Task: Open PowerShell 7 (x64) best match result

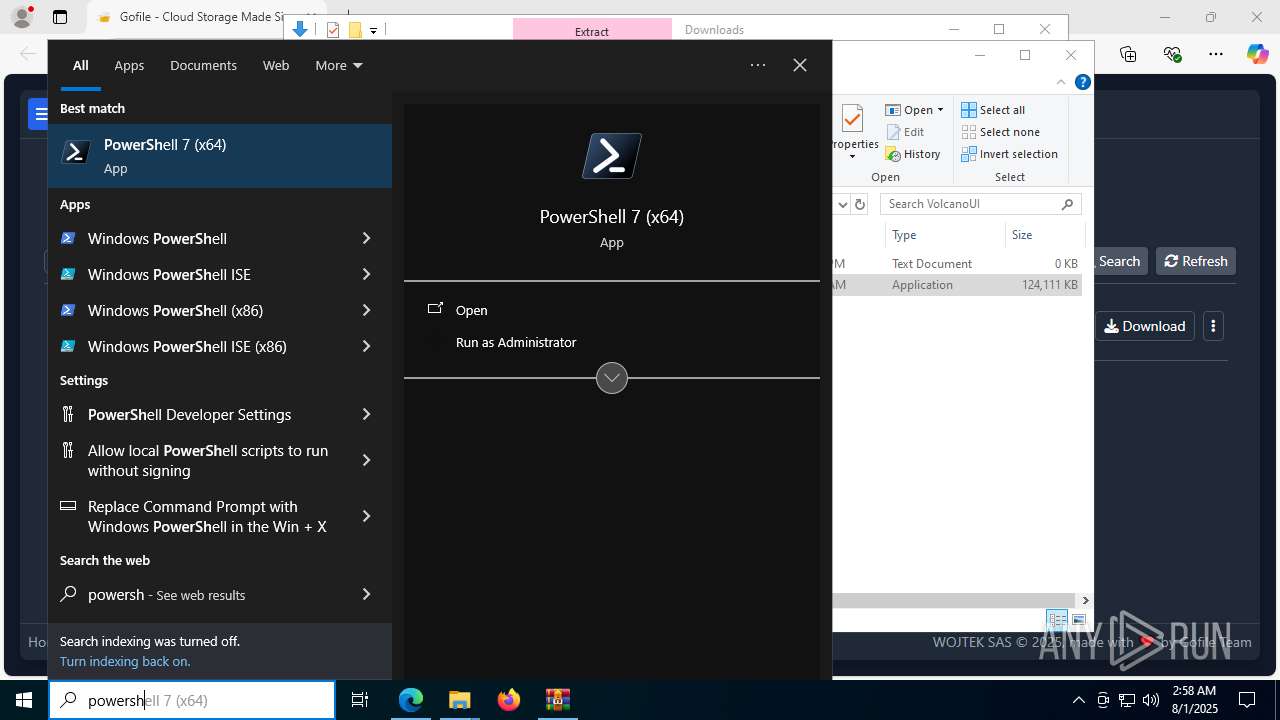Action: pos(220,156)
